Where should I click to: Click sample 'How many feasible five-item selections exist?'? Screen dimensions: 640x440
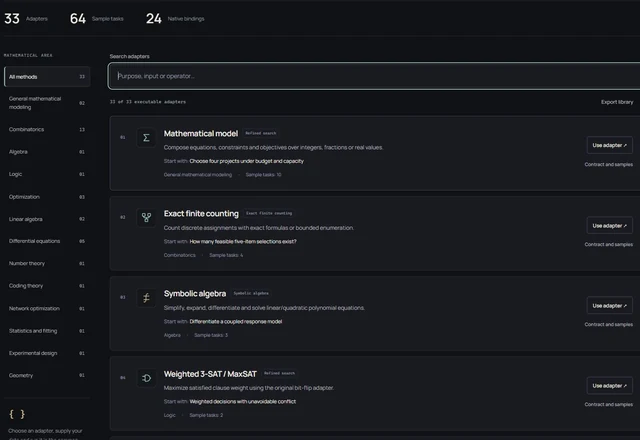point(243,242)
